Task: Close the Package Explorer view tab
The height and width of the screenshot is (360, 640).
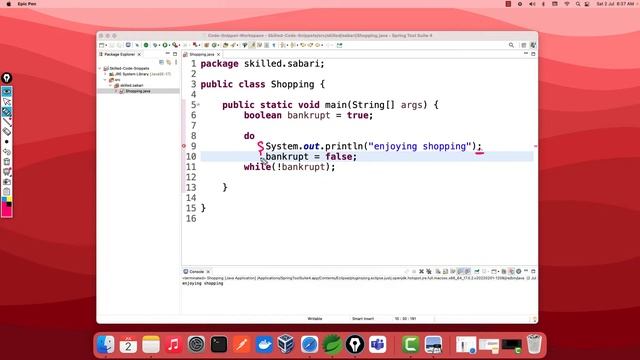Action: (139, 54)
